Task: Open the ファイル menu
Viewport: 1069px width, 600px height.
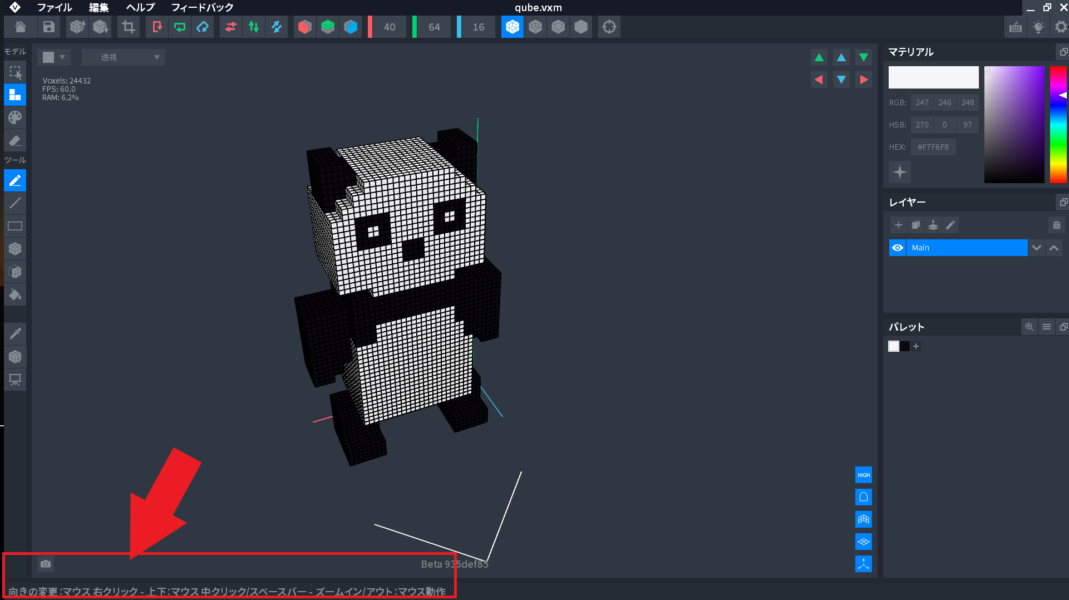Action: click(x=54, y=8)
